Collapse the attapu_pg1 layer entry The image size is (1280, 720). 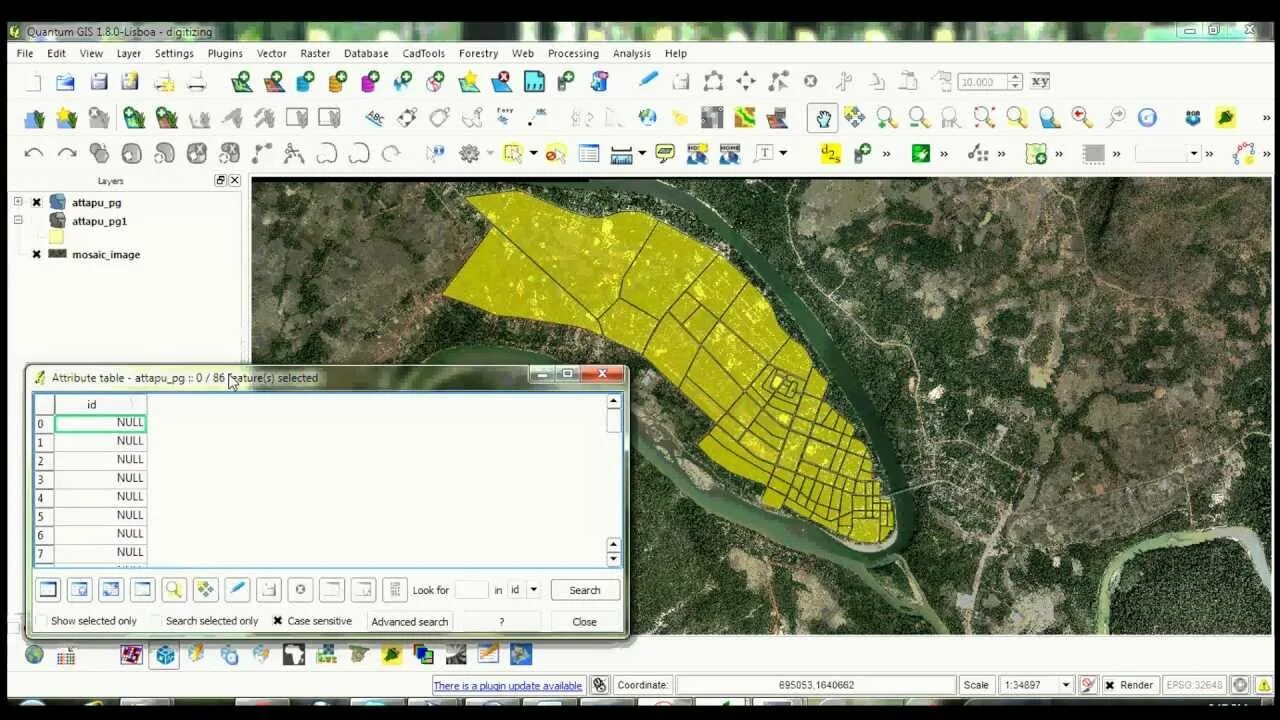17,221
